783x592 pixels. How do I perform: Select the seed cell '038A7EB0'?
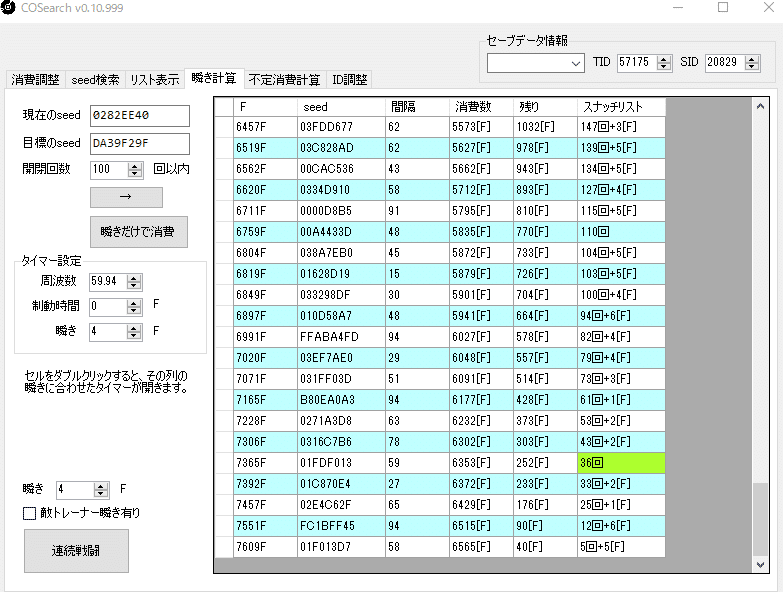tap(341, 253)
